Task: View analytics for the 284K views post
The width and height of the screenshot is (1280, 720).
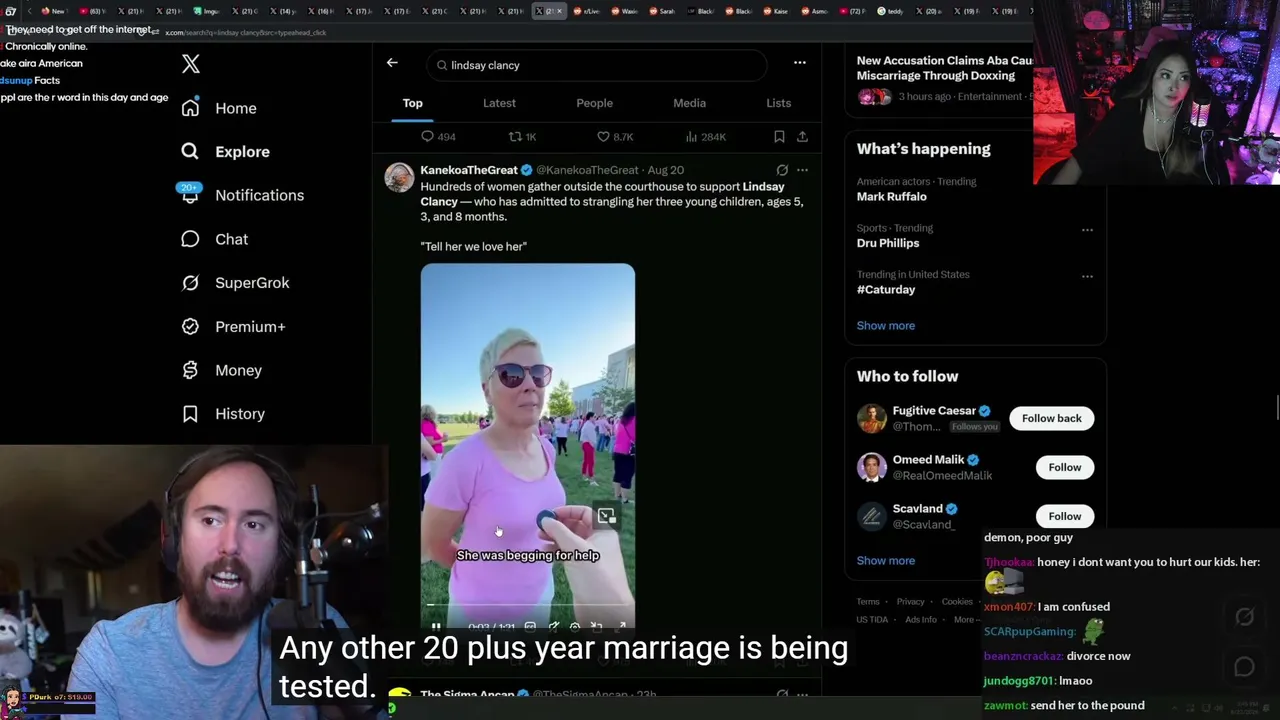Action: tap(706, 136)
